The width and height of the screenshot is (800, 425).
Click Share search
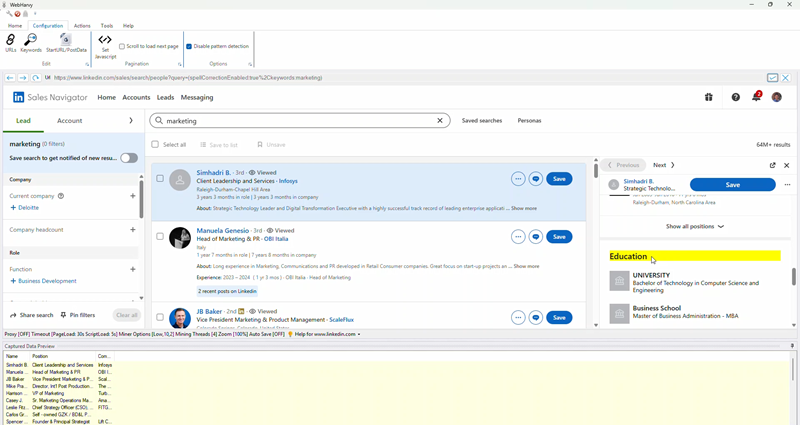click(x=32, y=315)
